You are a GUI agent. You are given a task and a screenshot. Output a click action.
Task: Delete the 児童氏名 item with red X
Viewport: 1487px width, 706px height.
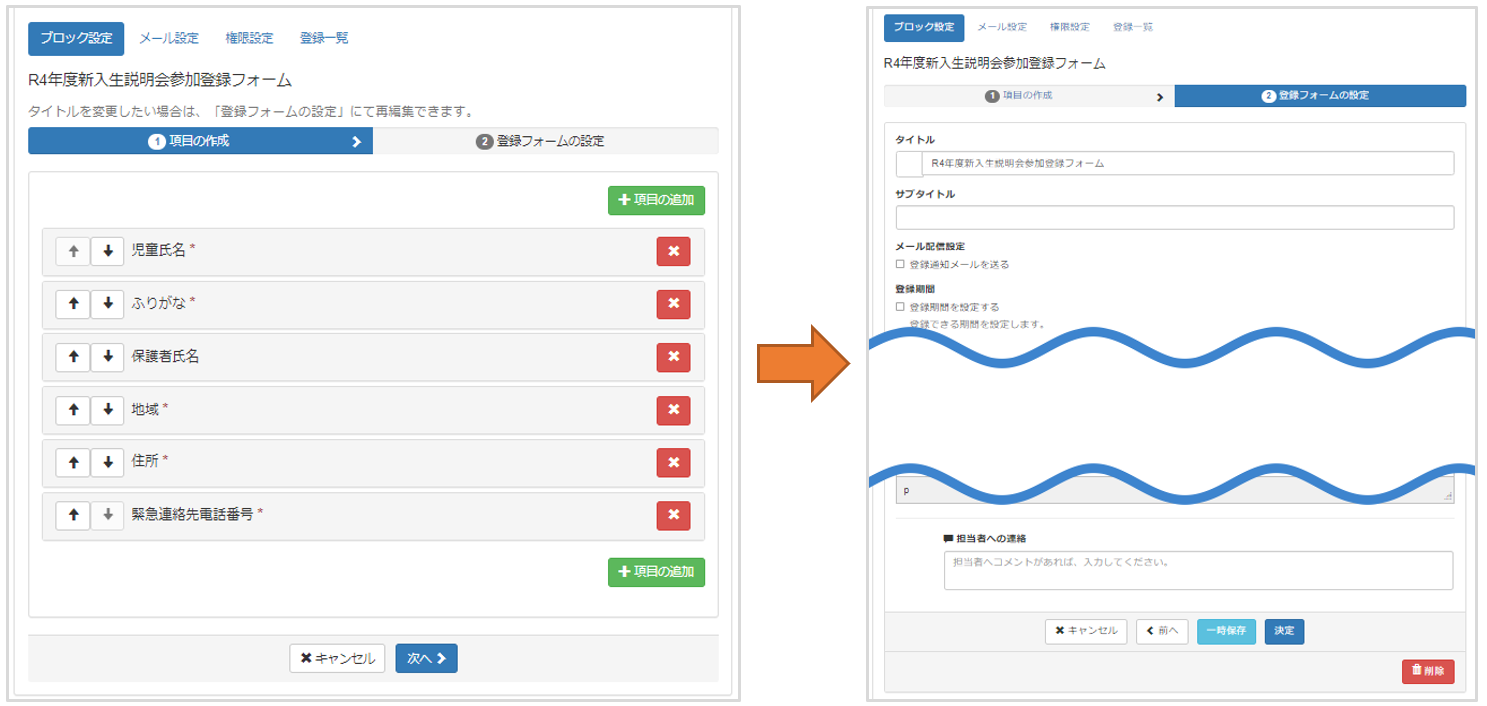(673, 251)
